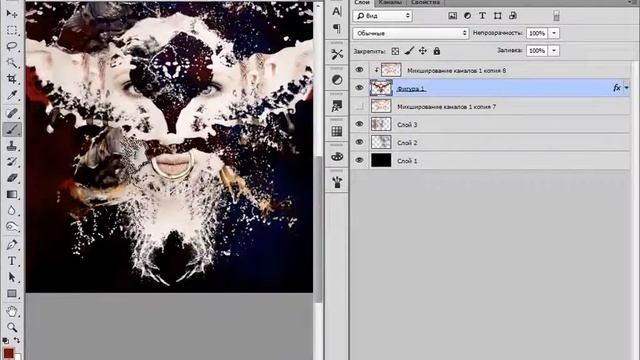Open the fill slider dropdown arrow
The image size is (640, 360).
554,51
